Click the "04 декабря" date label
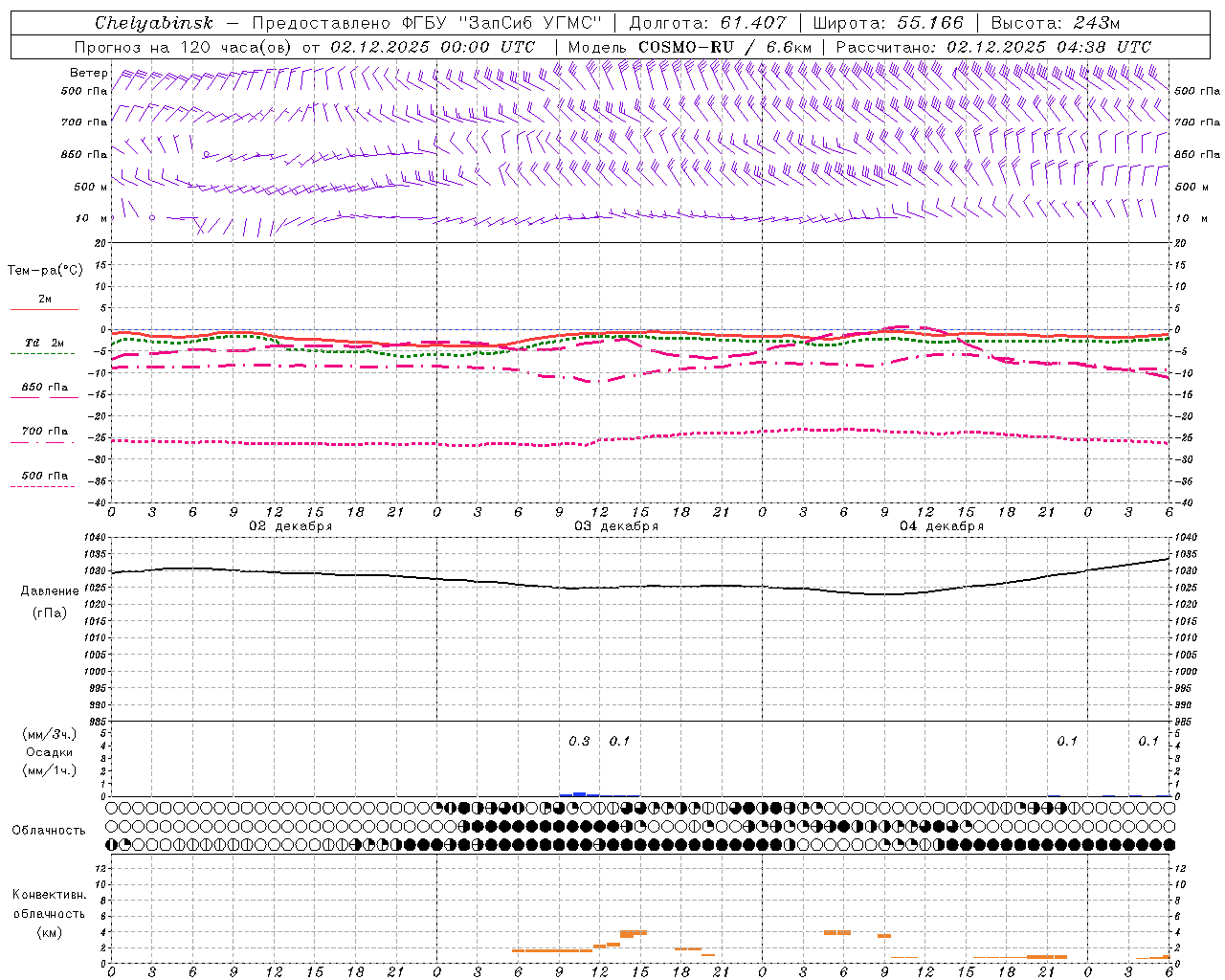 [x=942, y=526]
